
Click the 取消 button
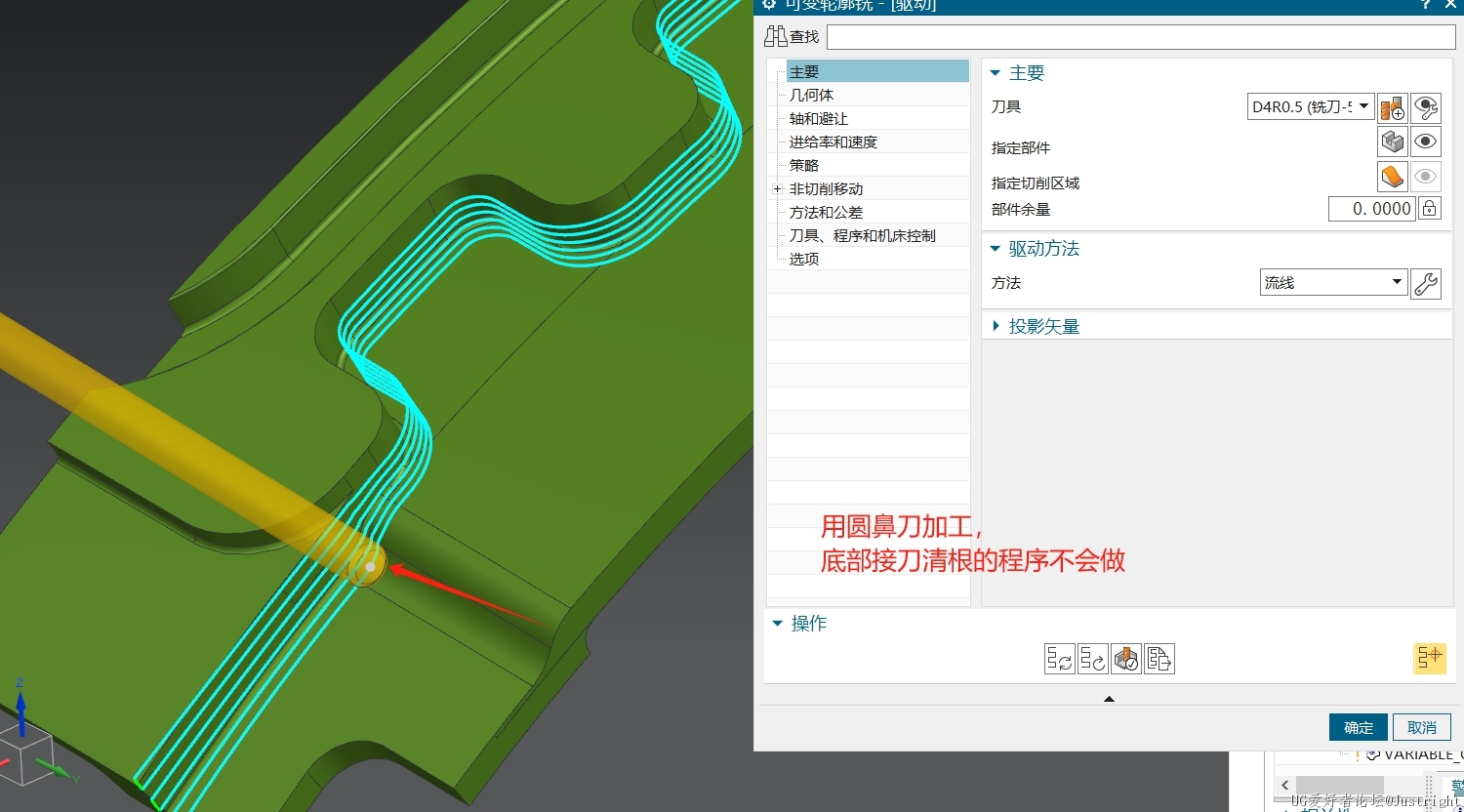coord(1422,727)
